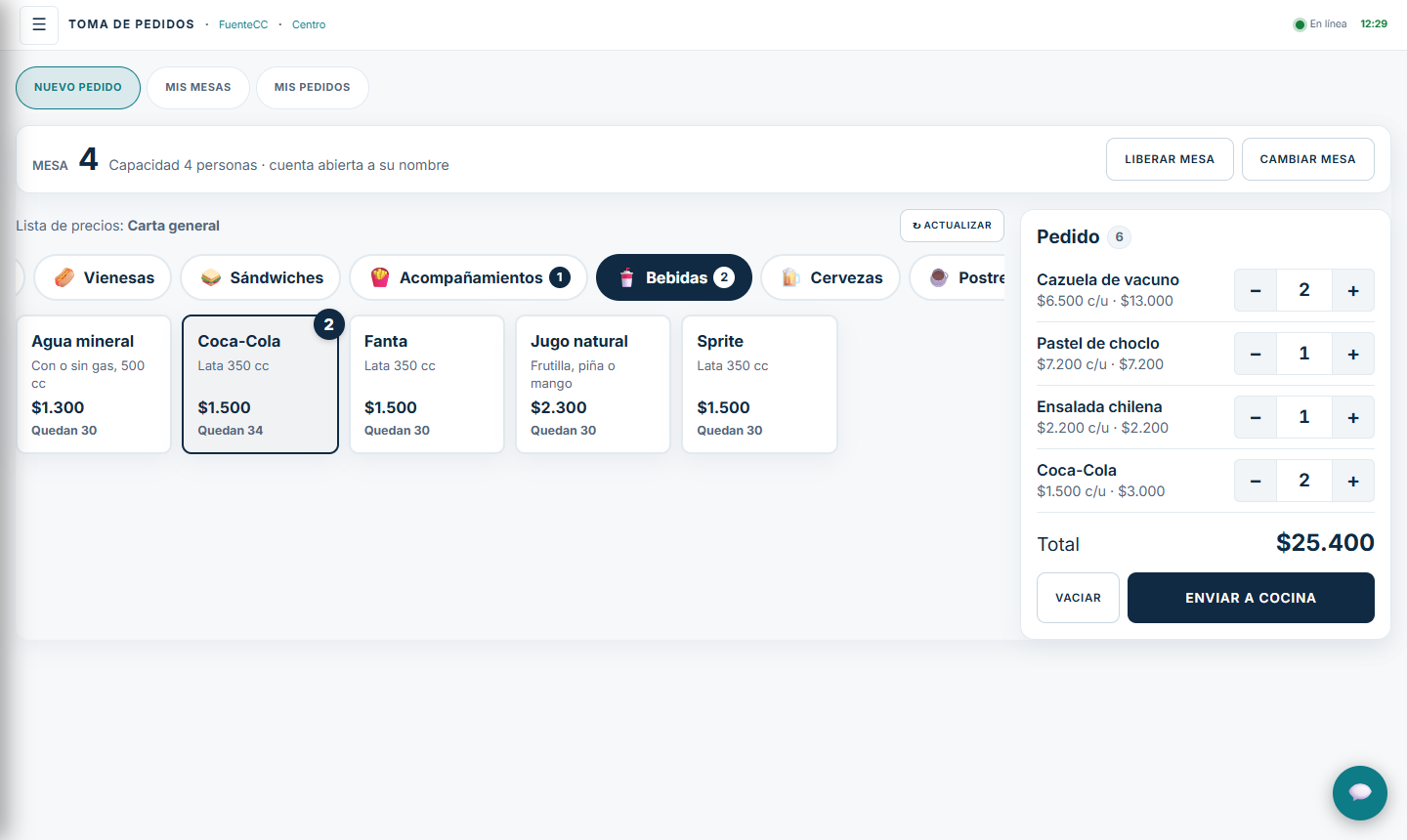Decrease Ensalada chilena quantity
Screen dimensions: 1407x840
(1256, 417)
